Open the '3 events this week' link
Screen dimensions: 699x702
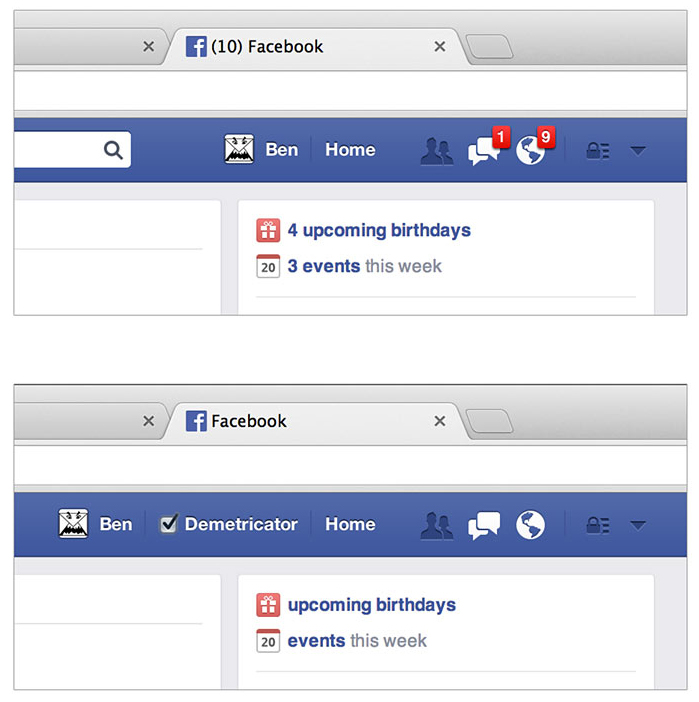point(365,266)
